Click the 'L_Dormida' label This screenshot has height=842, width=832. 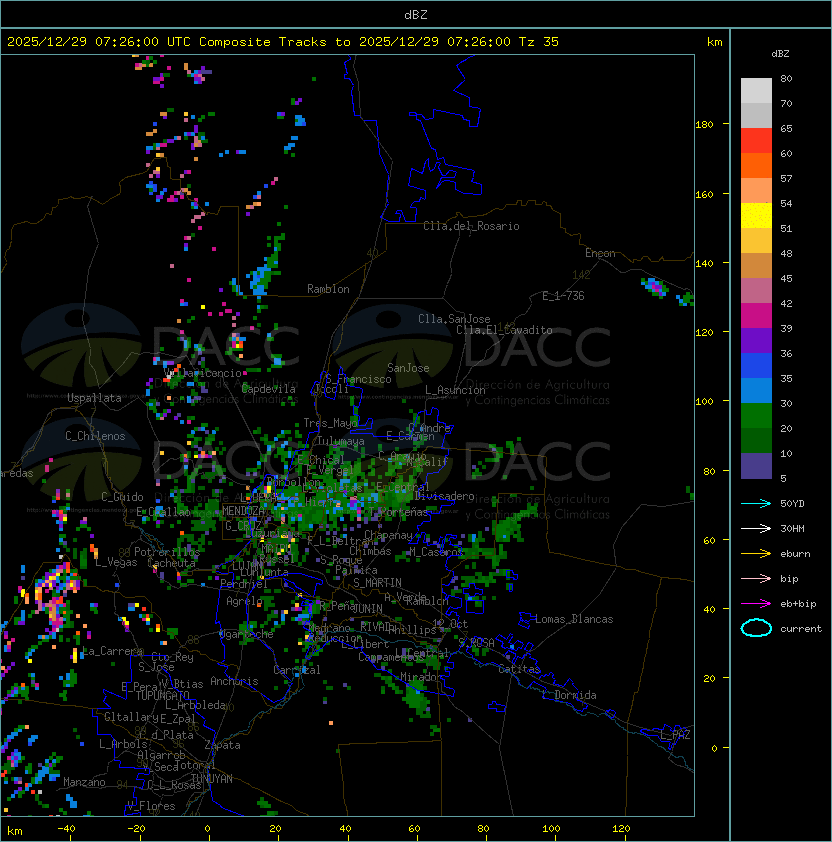tap(569, 695)
